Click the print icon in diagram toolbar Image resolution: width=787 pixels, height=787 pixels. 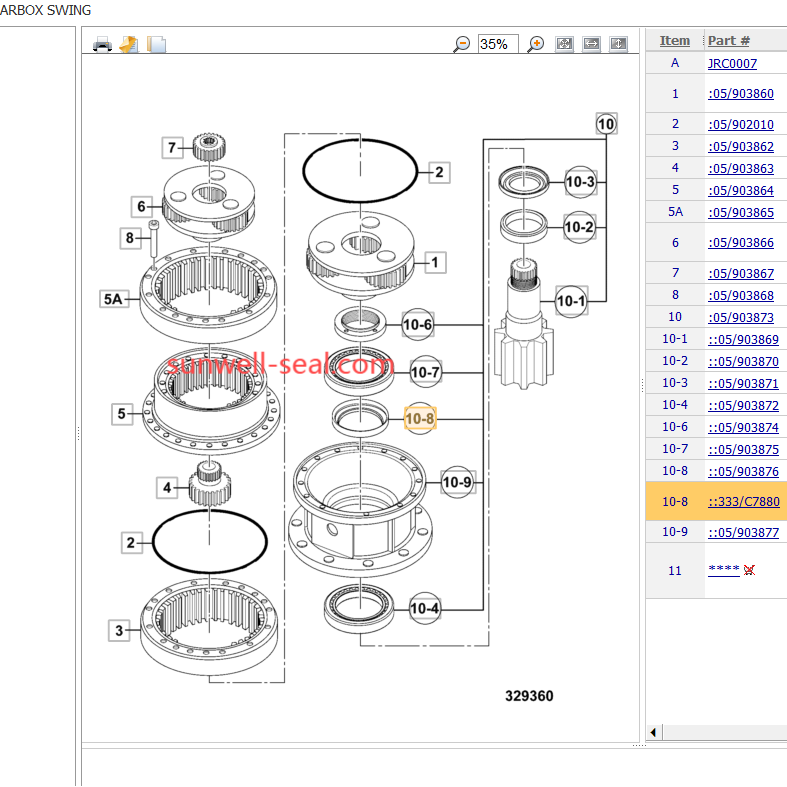point(102,43)
